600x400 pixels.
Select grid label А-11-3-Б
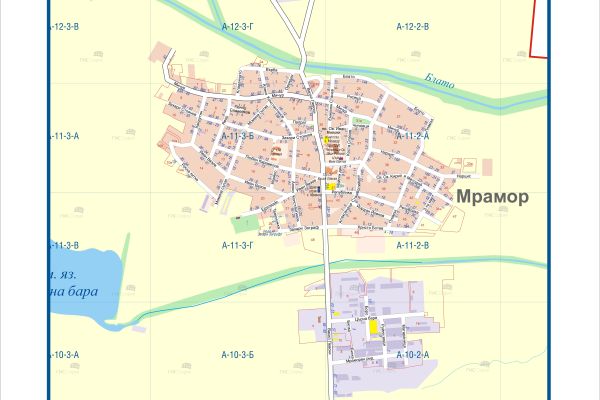click(x=238, y=136)
